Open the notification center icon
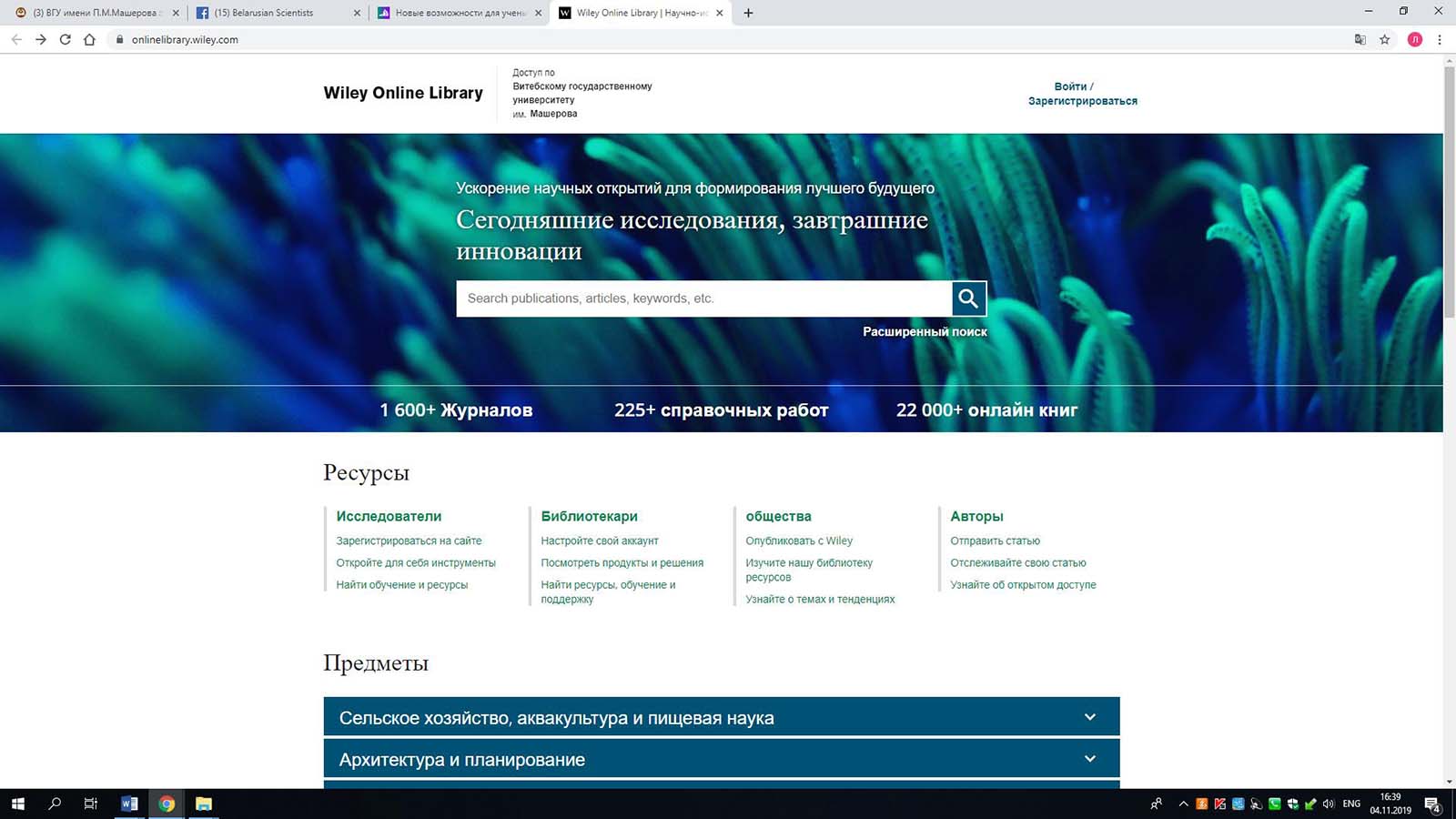The height and width of the screenshot is (819, 1456). click(1432, 804)
